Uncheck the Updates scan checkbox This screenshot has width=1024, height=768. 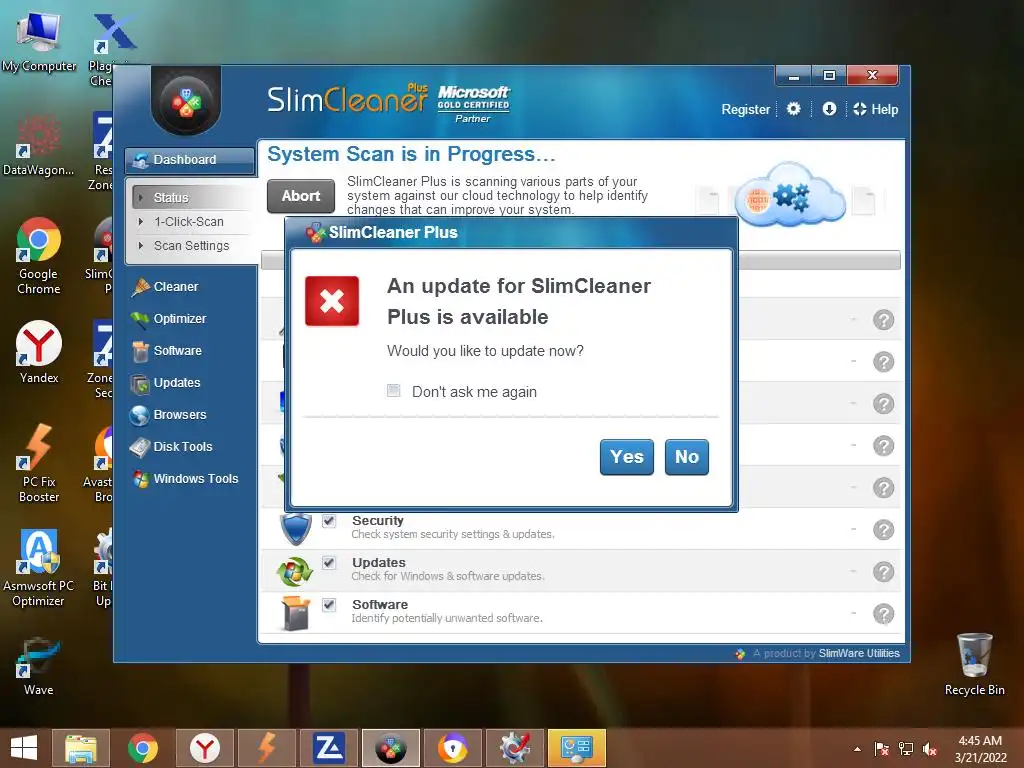click(x=329, y=563)
